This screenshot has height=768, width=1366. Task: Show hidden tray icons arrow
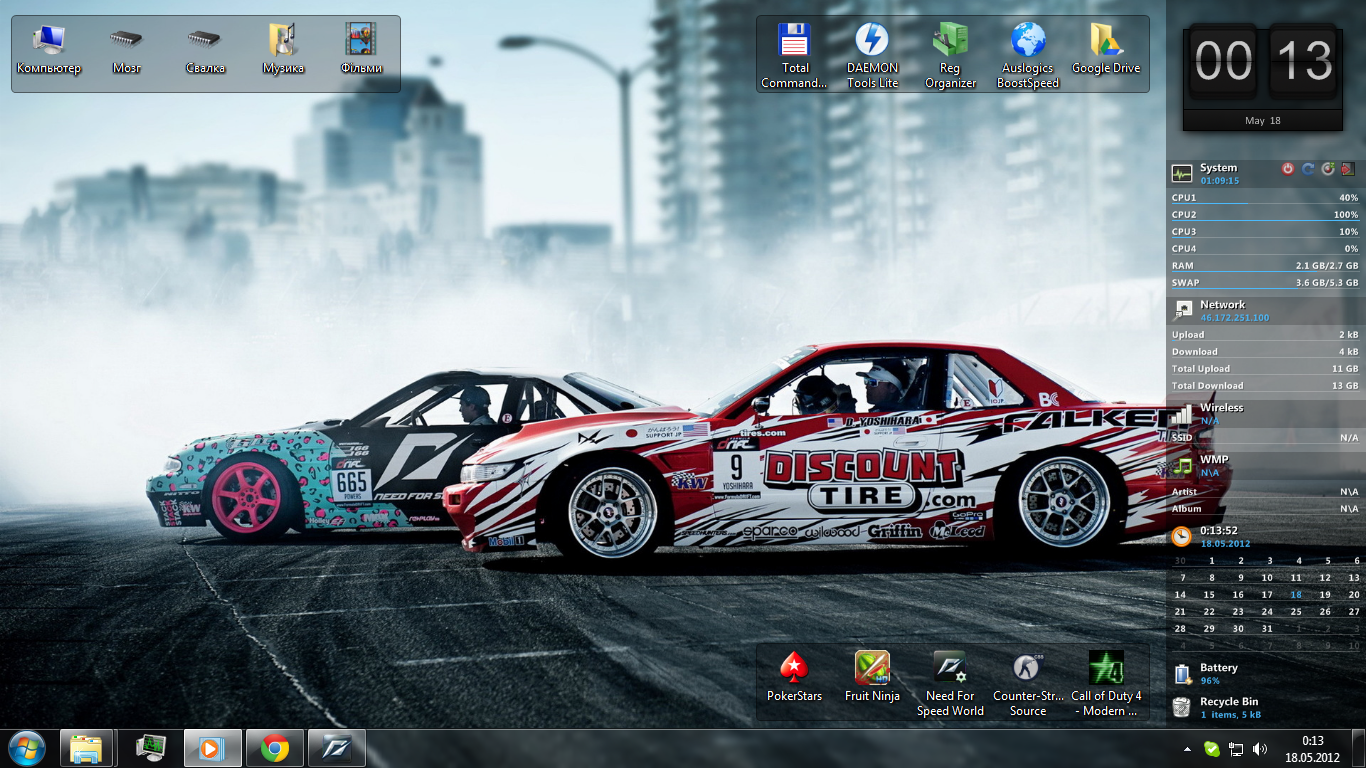point(1187,749)
